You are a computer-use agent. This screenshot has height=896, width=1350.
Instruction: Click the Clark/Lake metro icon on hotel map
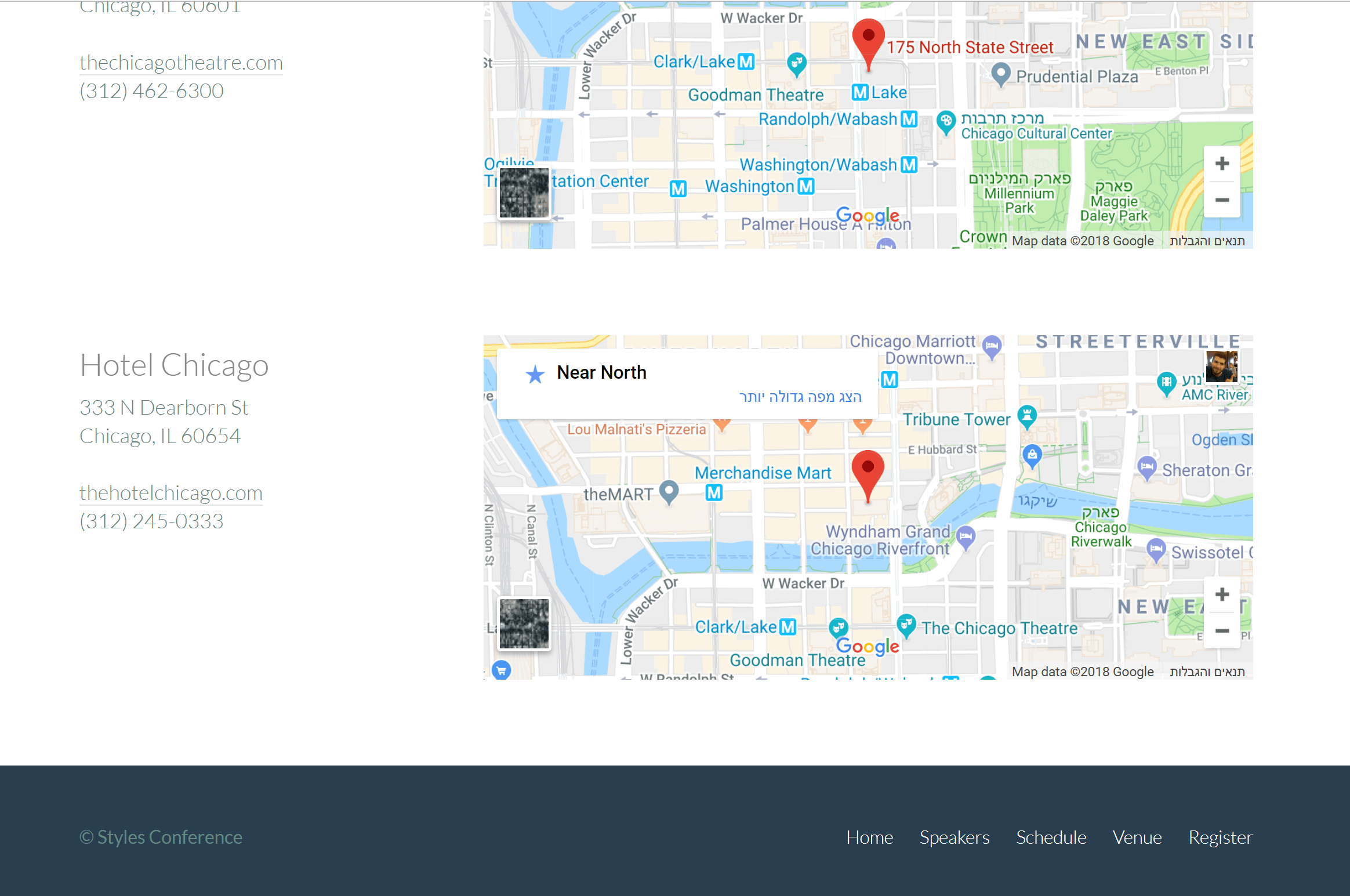pos(788,627)
